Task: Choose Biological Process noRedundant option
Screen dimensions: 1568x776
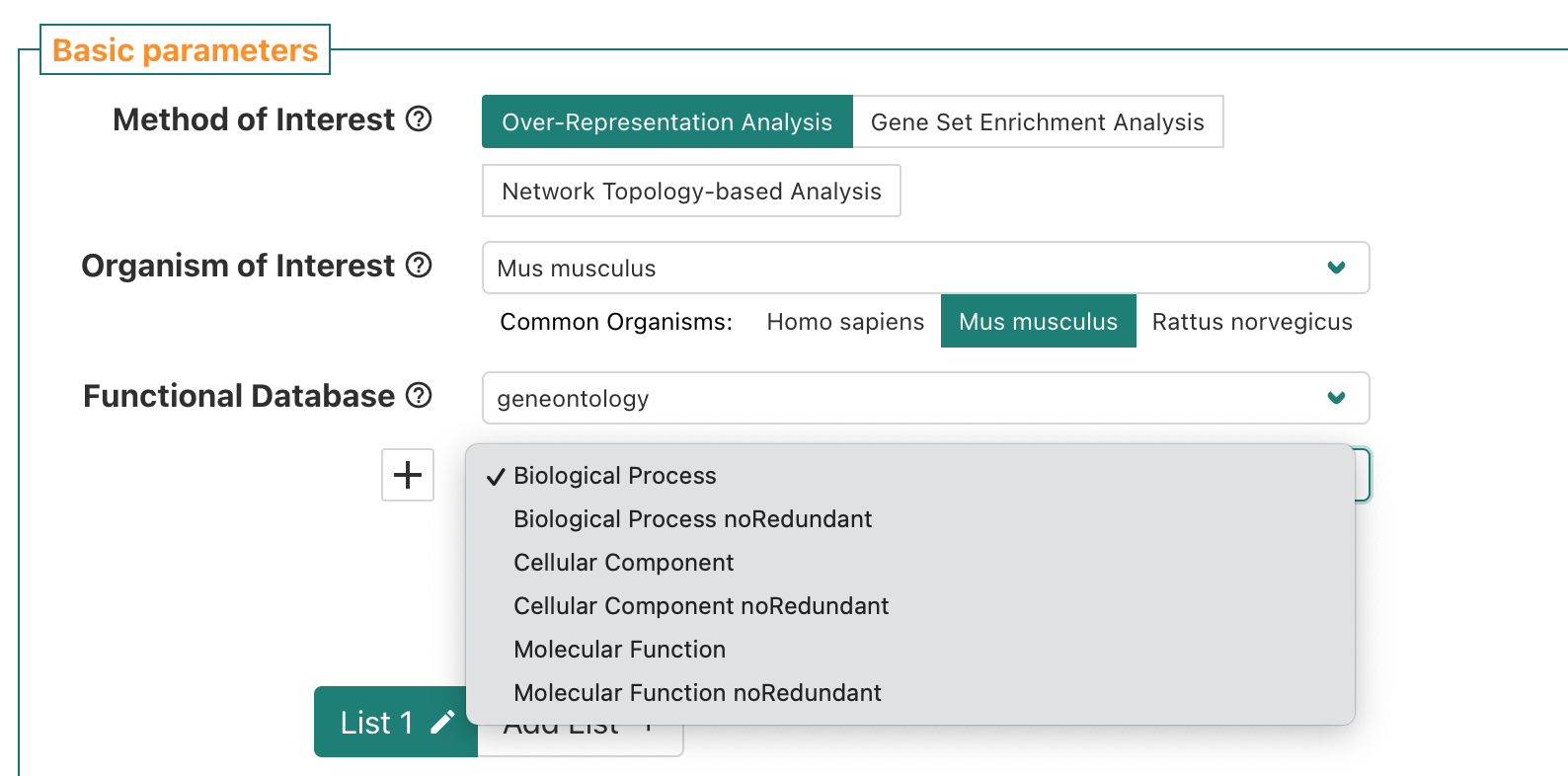Action: click(692, 519)
